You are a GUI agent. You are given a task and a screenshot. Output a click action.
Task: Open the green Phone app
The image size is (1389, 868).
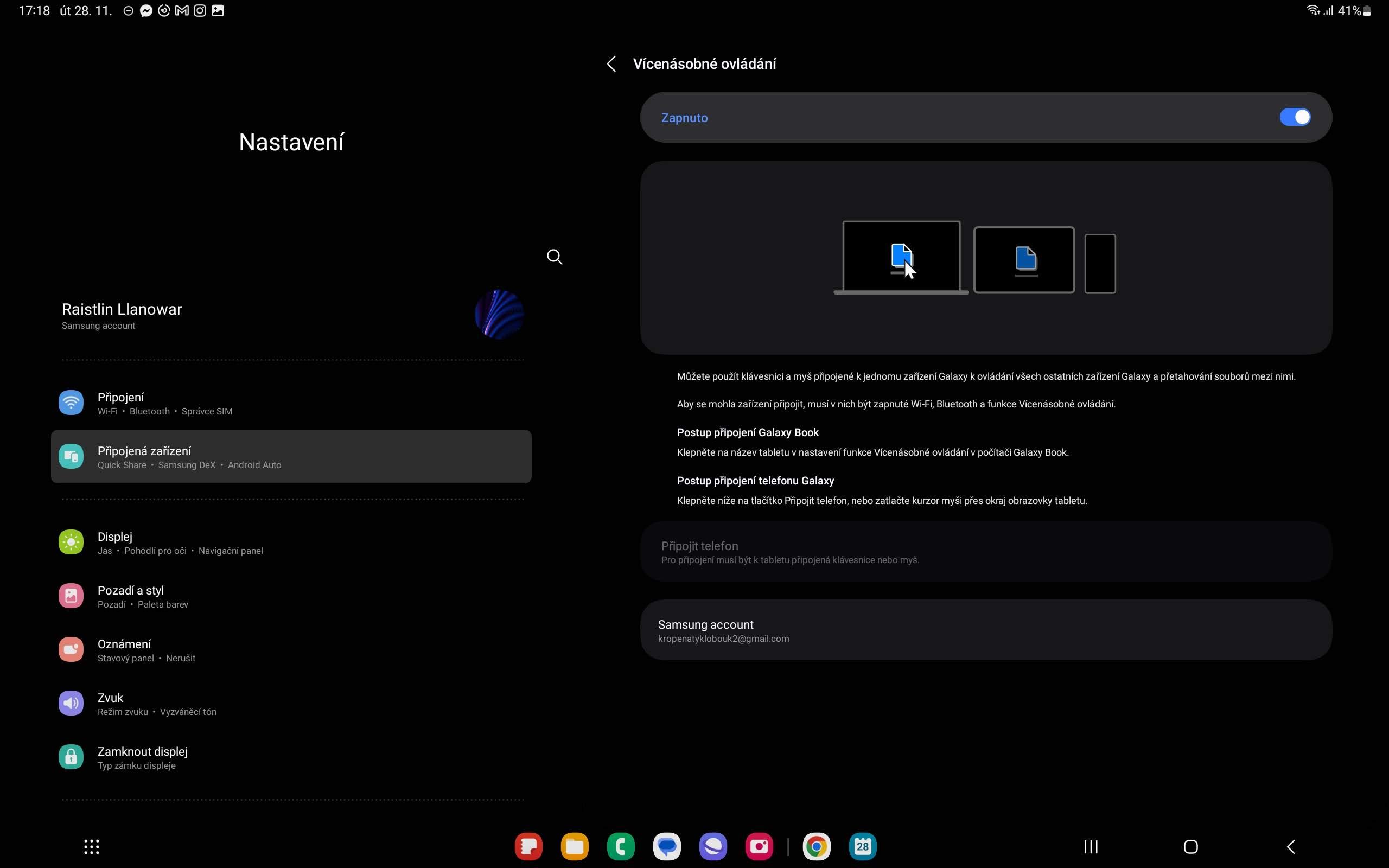(x=621, y=847)
